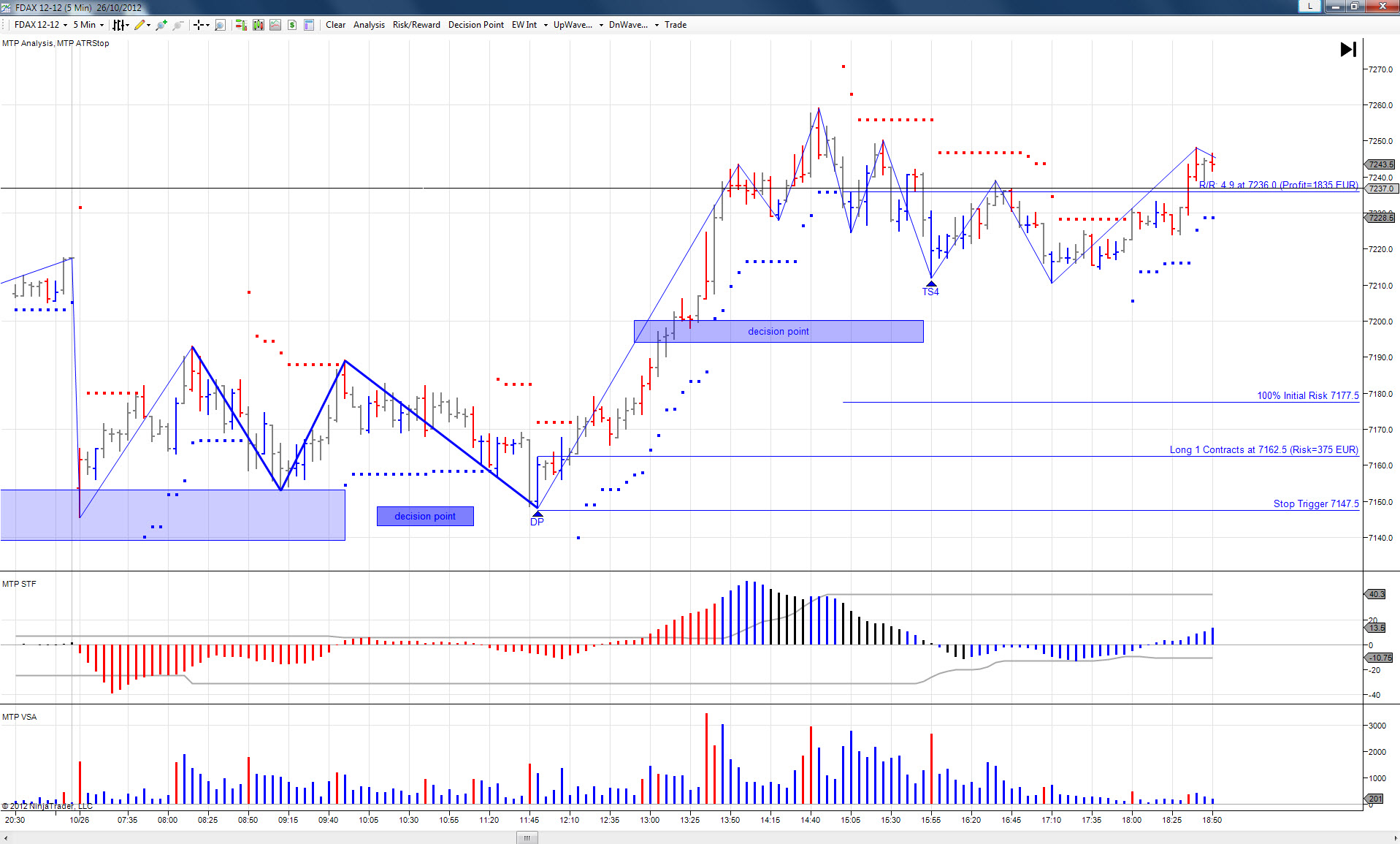Click the 7270.0 price axis label
1400x844 pixels.
(x=1380, y=69)
